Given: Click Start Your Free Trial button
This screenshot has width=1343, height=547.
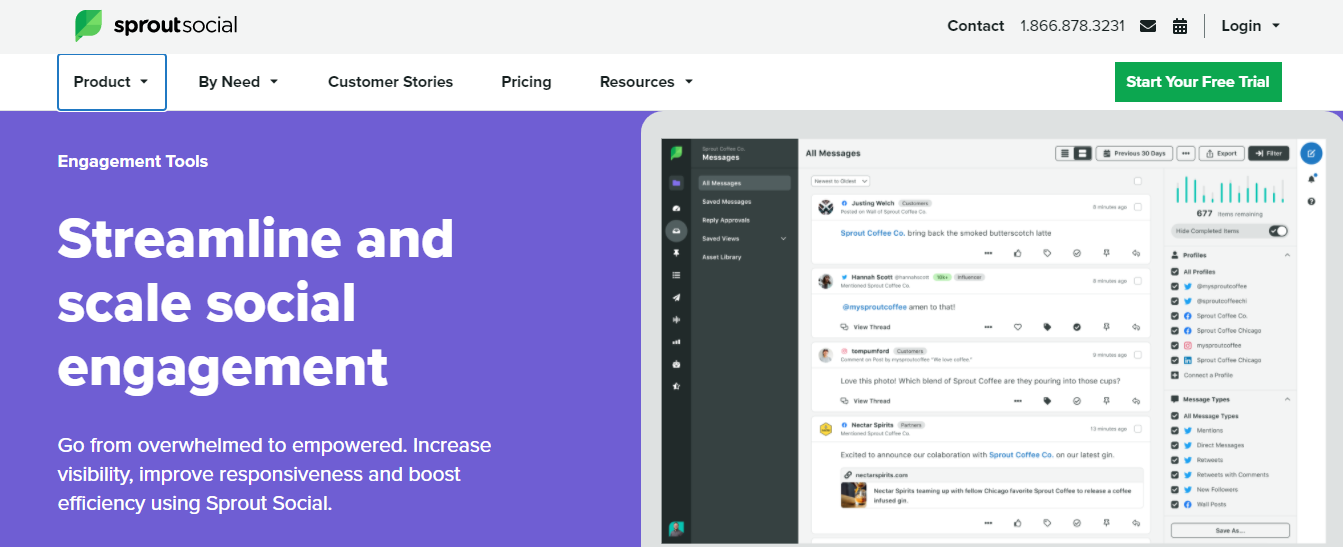Looking at the screenshot, I should (1198, 82).
